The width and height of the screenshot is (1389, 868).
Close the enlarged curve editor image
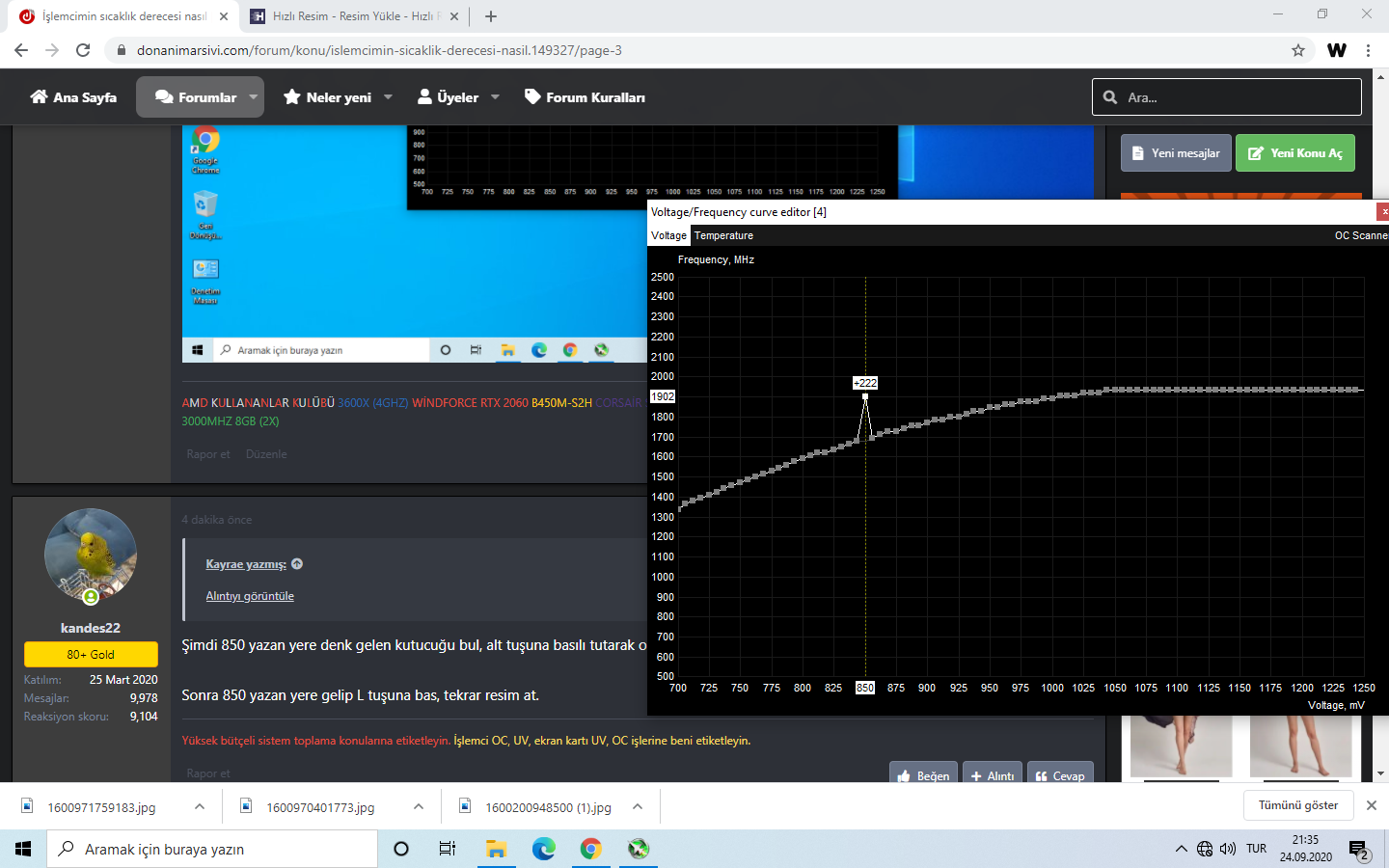1383,211
